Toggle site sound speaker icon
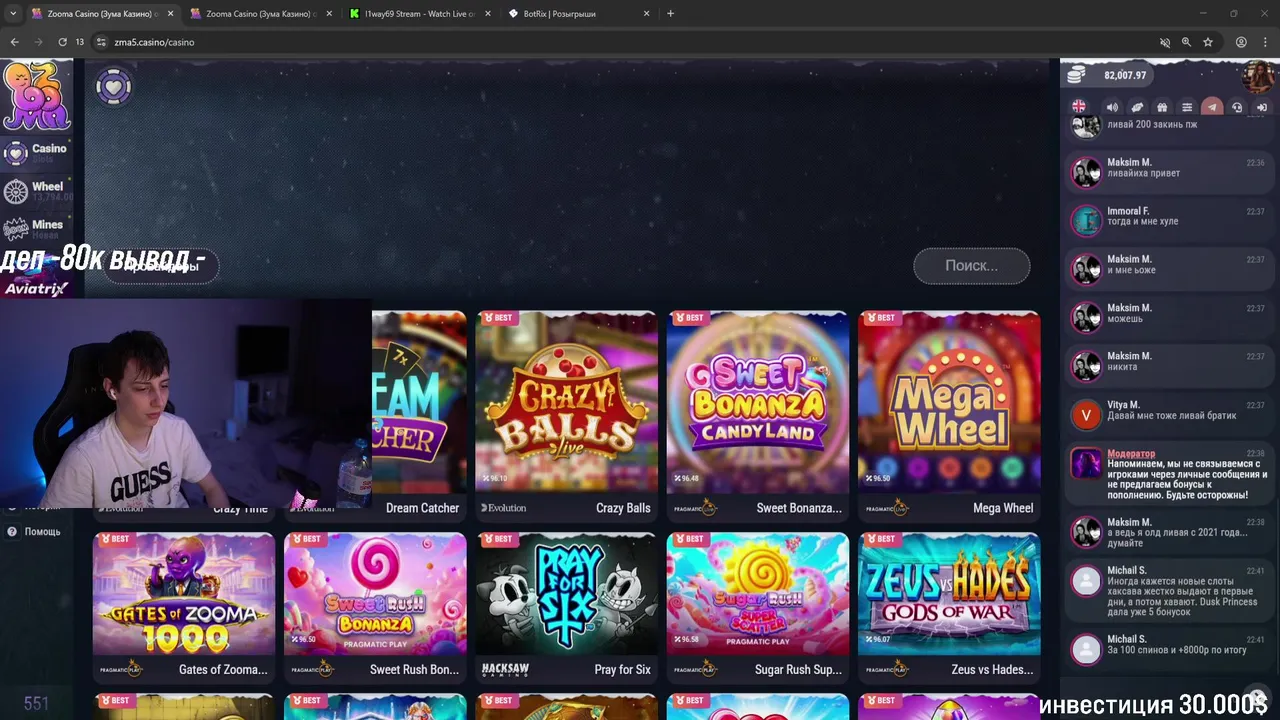1280x720 pixels. coord(1112,107)
